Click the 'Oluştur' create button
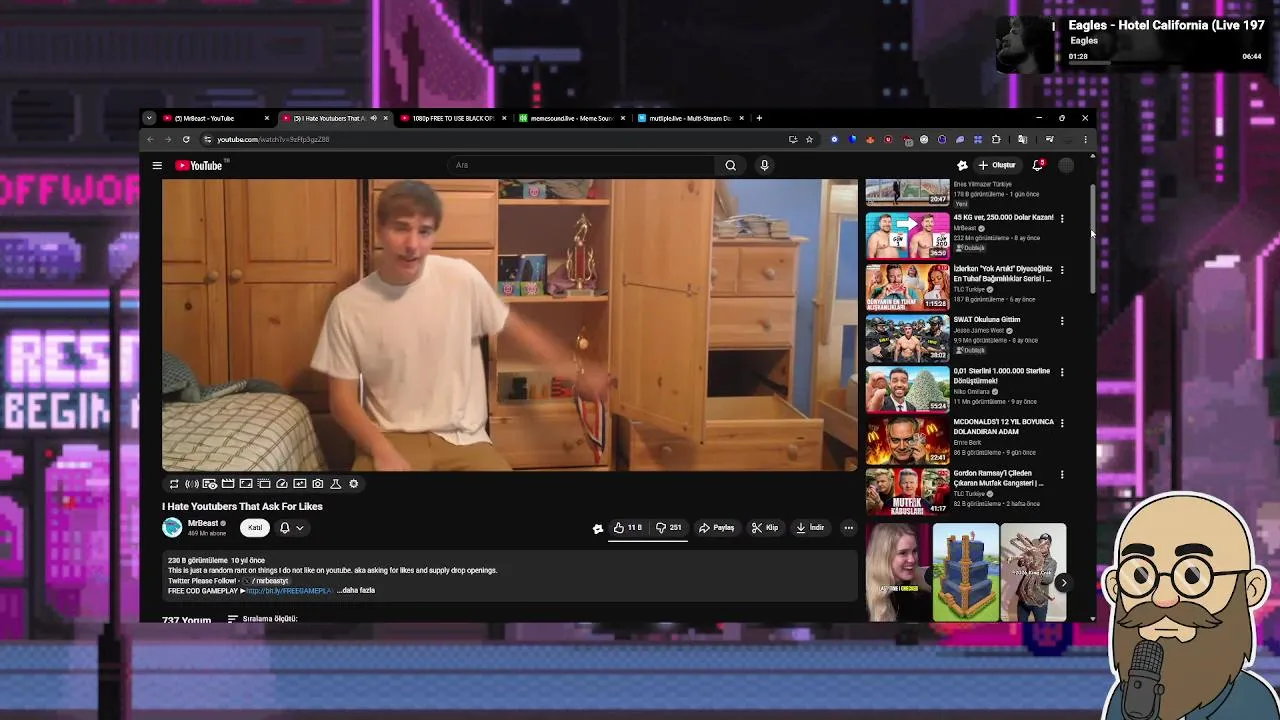The height and width of the screenshot is (720, 1280). 997,165
